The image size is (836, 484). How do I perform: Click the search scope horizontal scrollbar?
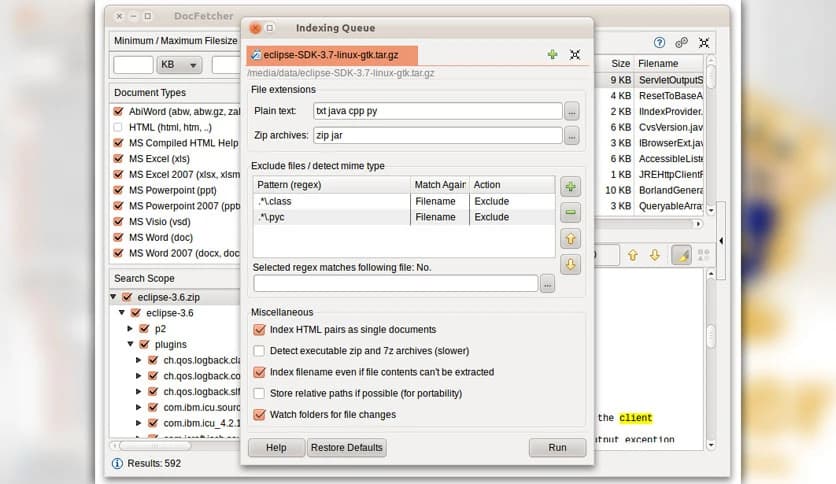[155, 446]
